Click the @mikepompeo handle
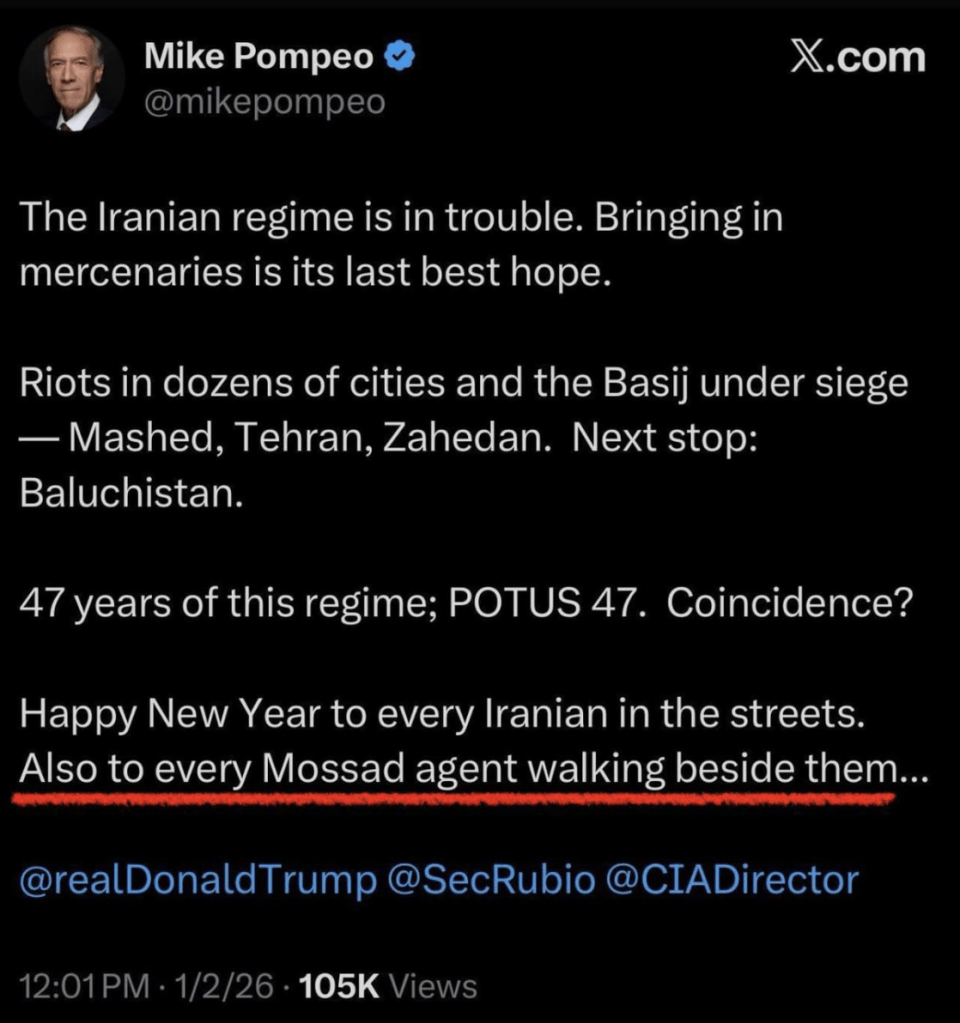Image resolution: width=960 pixels, height=1023 pixels. 264,103
